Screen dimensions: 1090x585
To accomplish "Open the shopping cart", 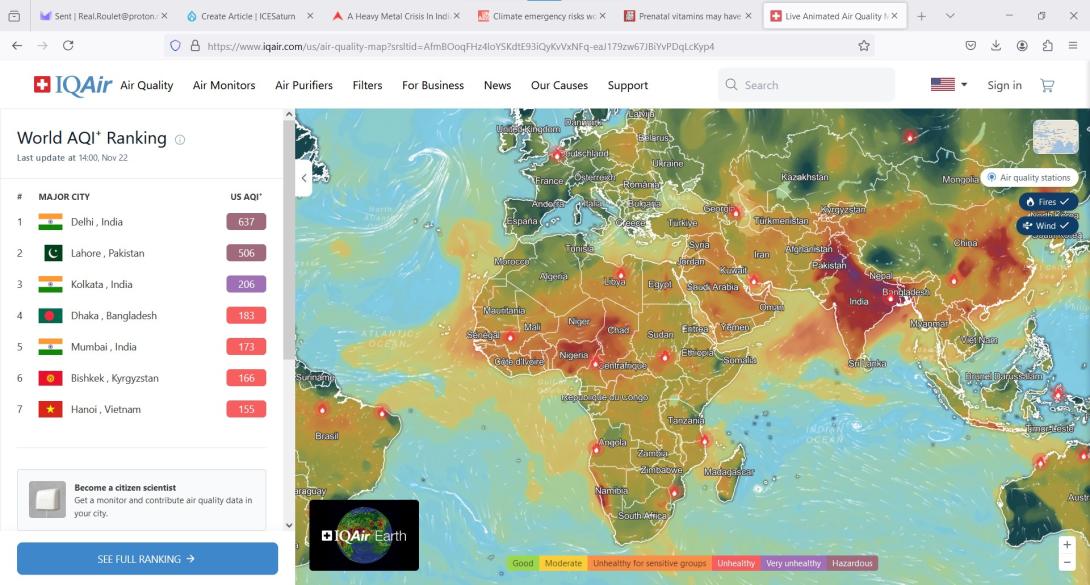I will pos(1047,86).
